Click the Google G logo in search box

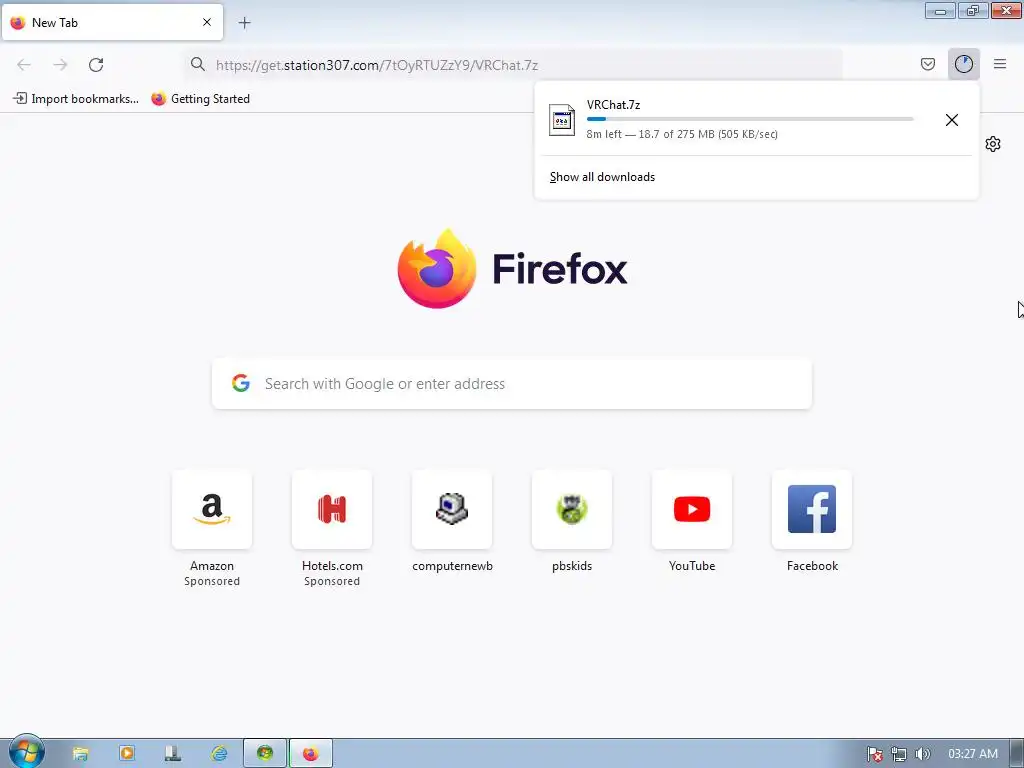241,383
